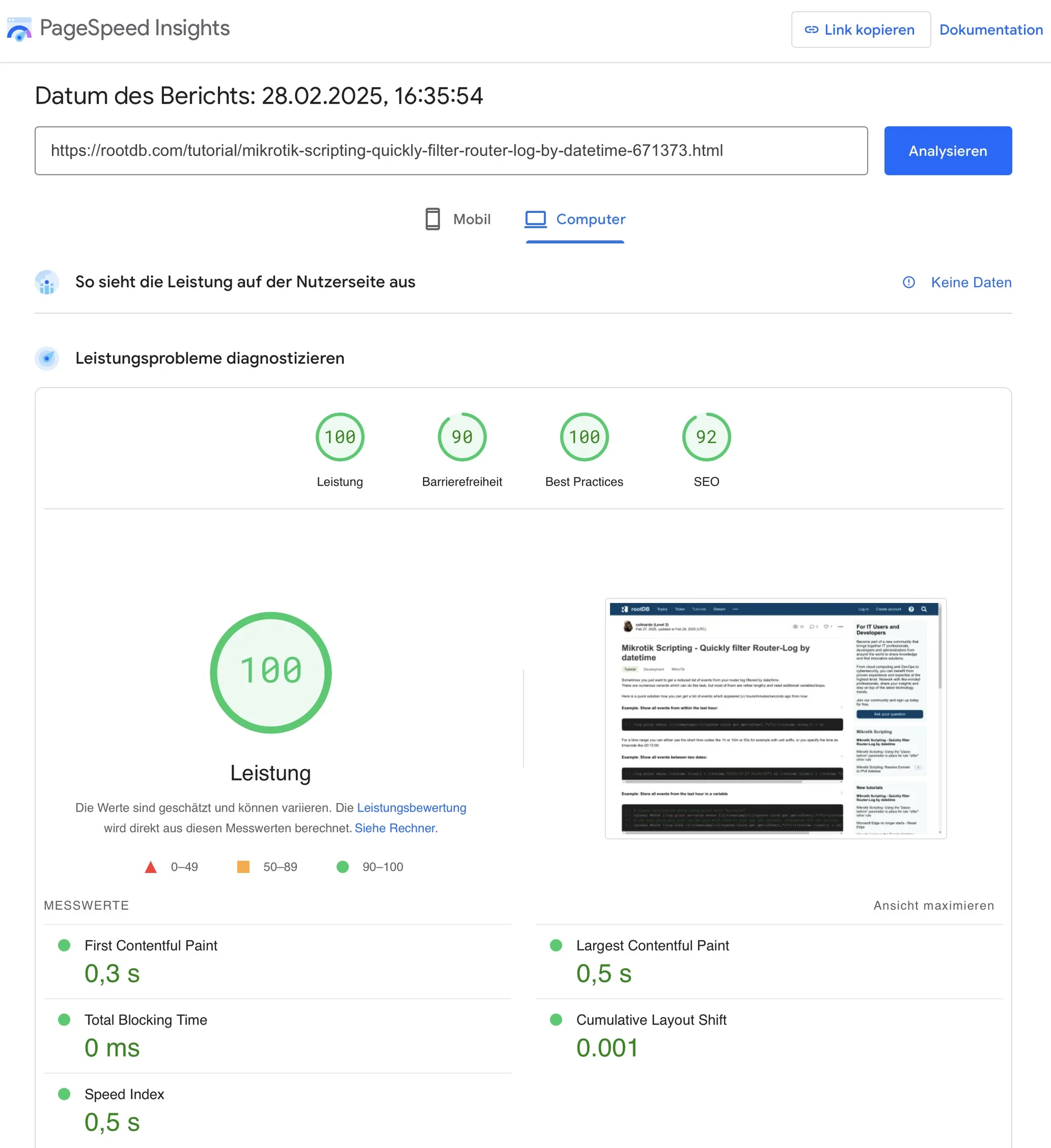Jump to the Leistung score gauge (100)
The width and height of the screenshot is (1051, 1148).
[x=340, y=437]
